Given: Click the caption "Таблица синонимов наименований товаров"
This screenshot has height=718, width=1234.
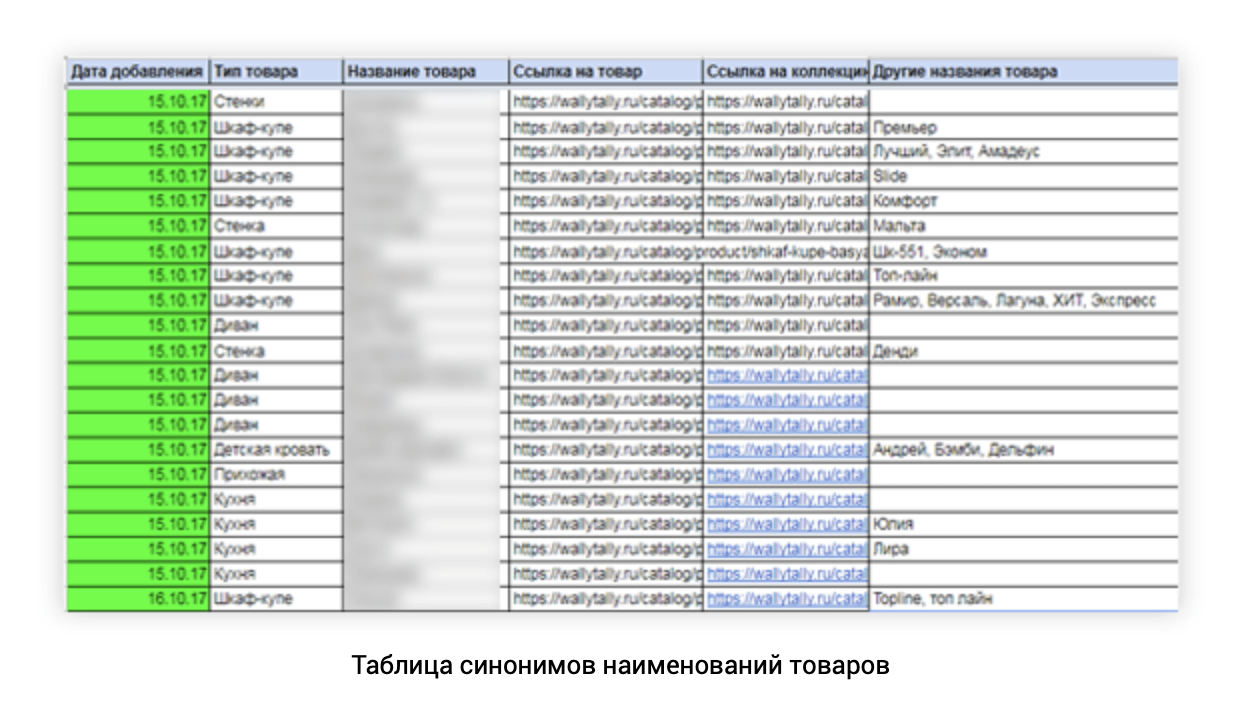Looking at the screenshot, I should [x=620, y=666].
